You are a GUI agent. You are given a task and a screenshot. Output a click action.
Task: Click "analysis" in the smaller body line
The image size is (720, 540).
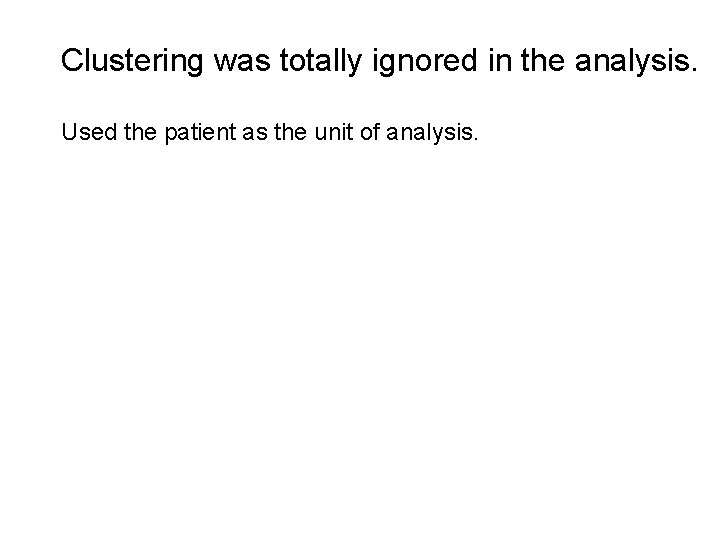[424, 131]
